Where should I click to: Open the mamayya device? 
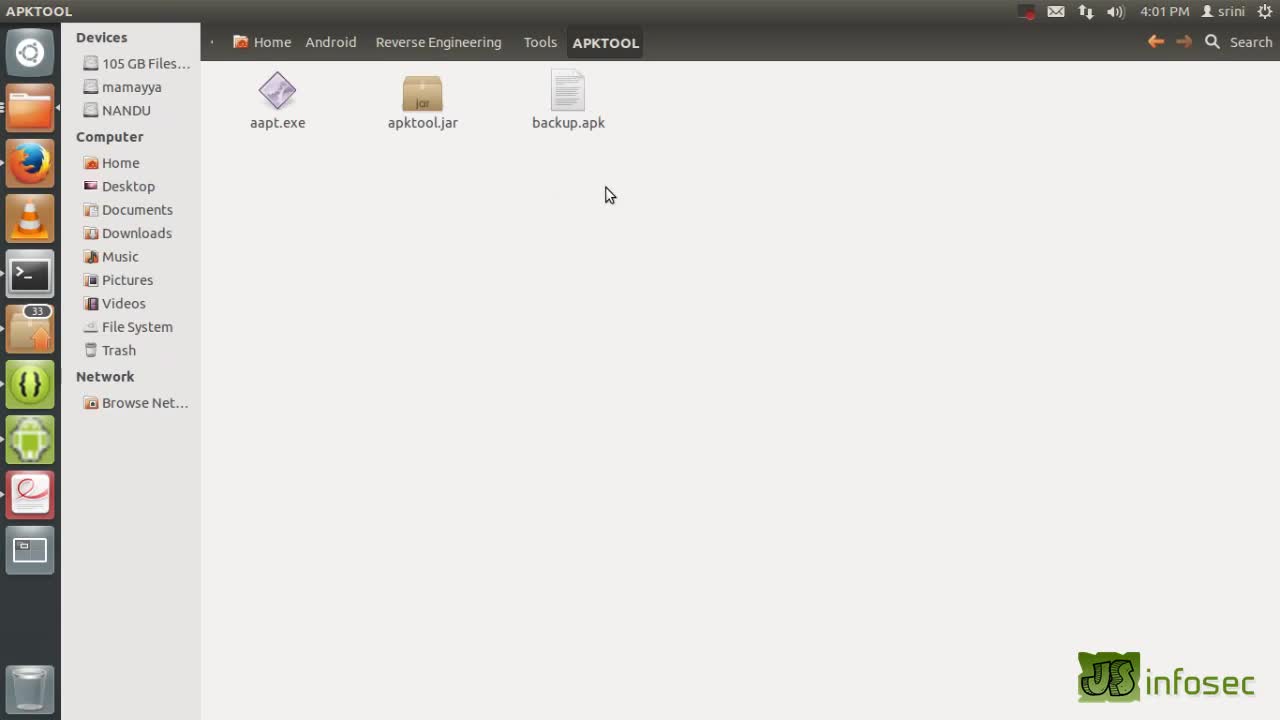click(x=122, y=87)
